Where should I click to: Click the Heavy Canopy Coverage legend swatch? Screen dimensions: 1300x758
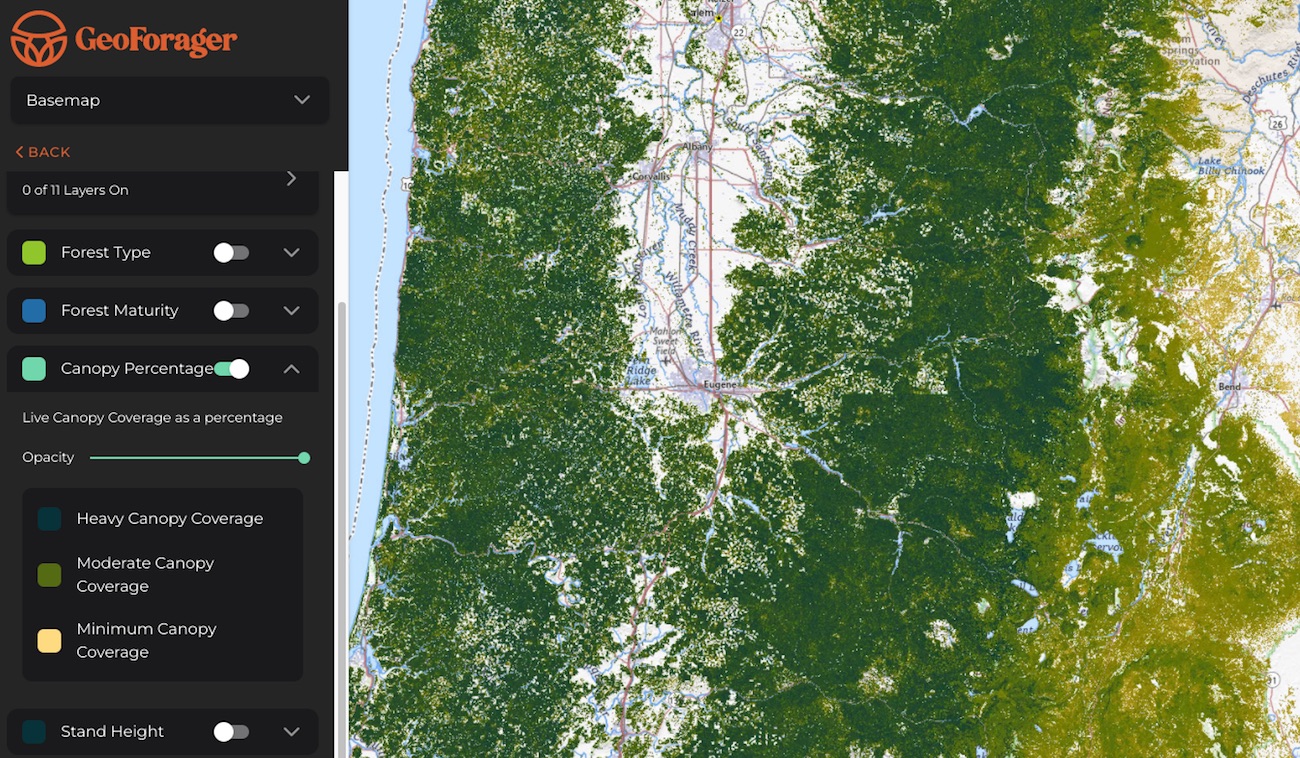coord(49,519)
